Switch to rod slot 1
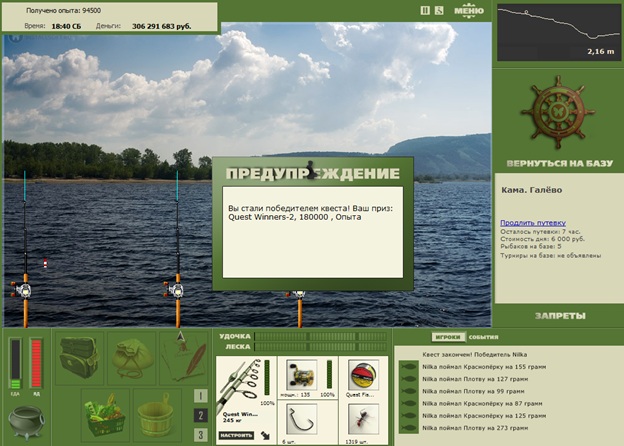Image resolution: width=624 pixels, height=446 pixels. click(201, 396)
